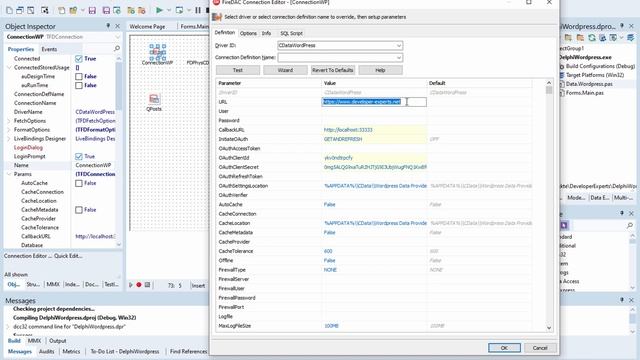Open the Find References tab

coord(188,351)
